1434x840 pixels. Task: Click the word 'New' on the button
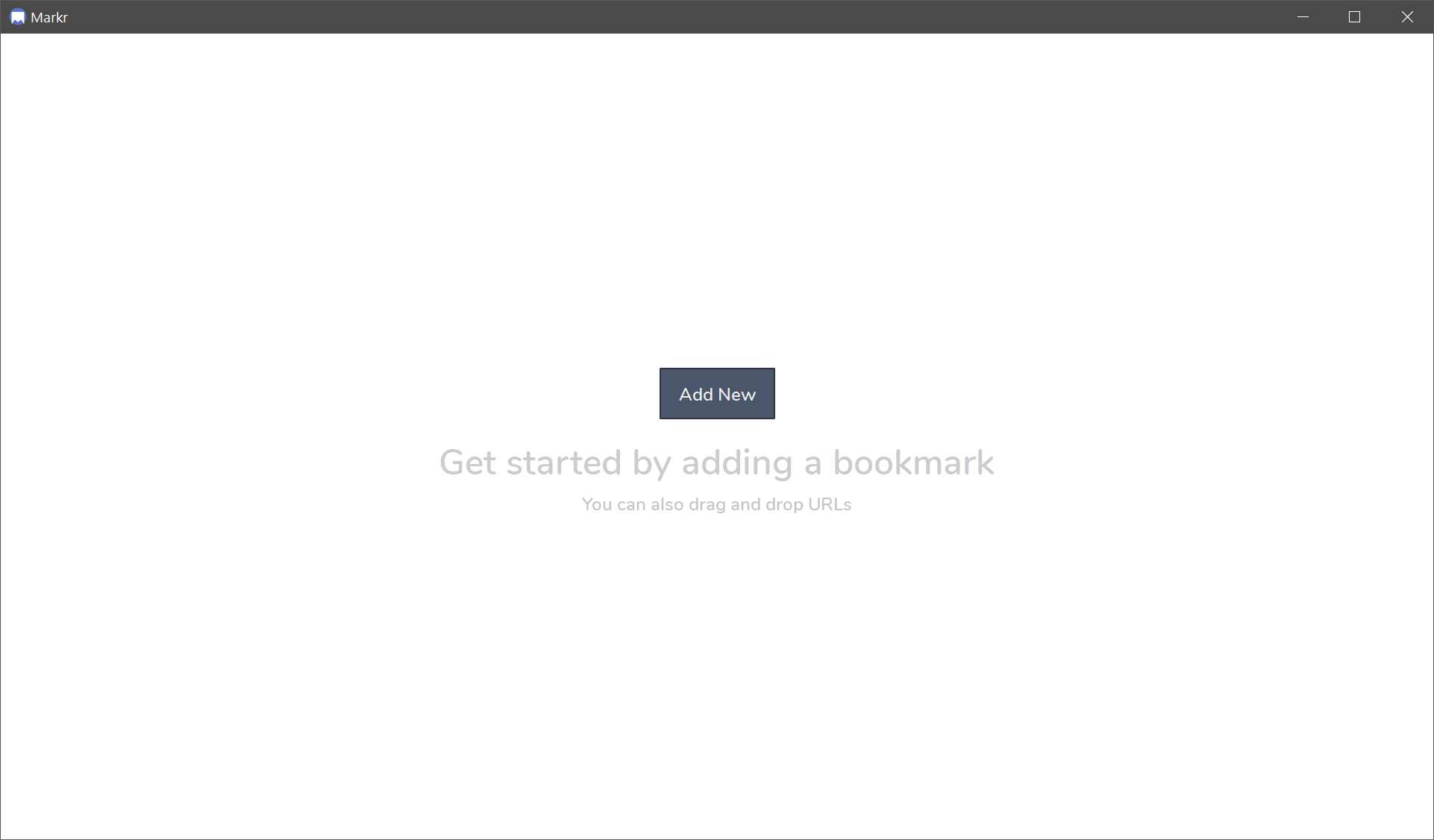coord(736,395)
